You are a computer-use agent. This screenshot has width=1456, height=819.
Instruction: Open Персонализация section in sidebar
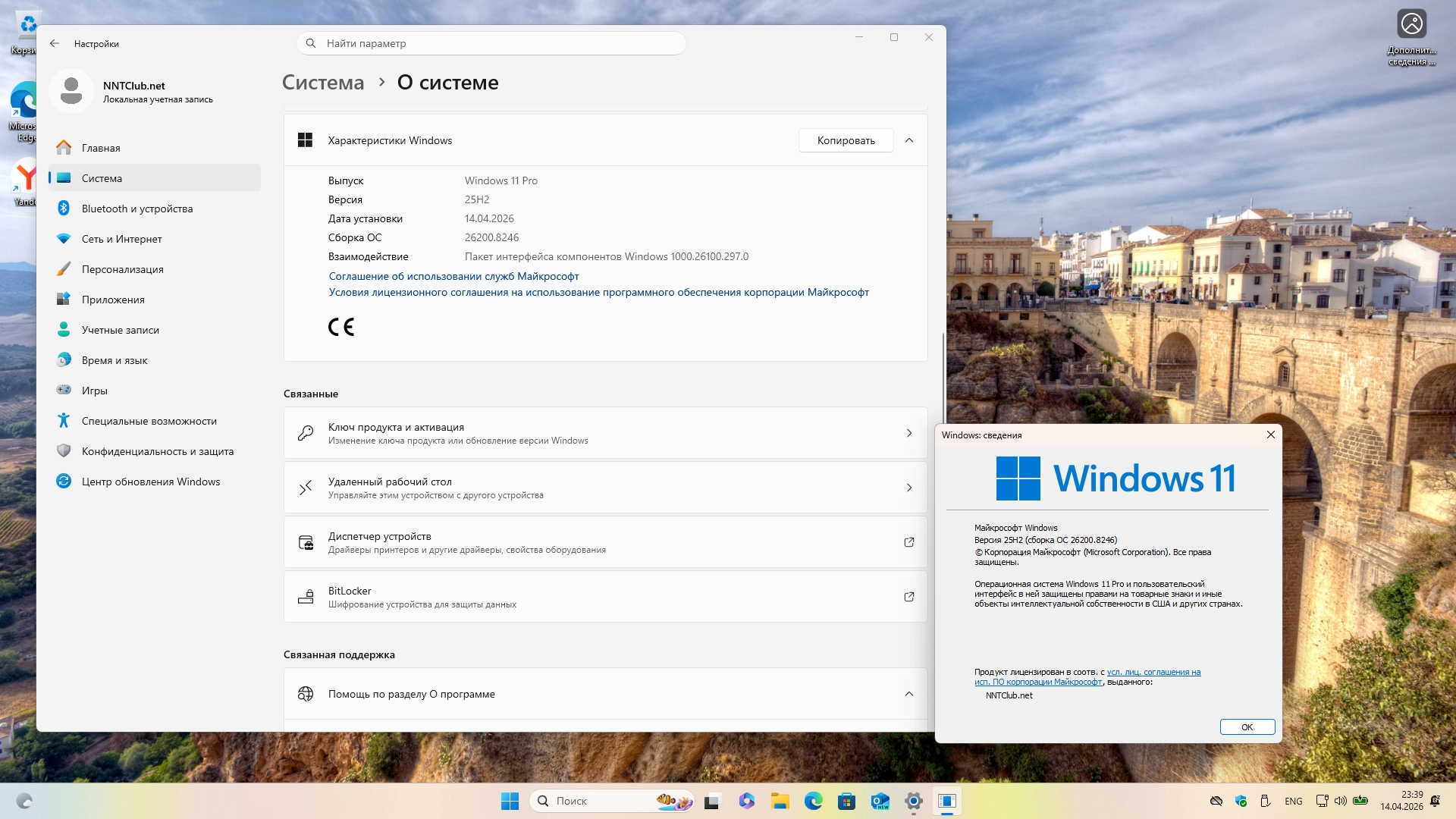(122, 269)
